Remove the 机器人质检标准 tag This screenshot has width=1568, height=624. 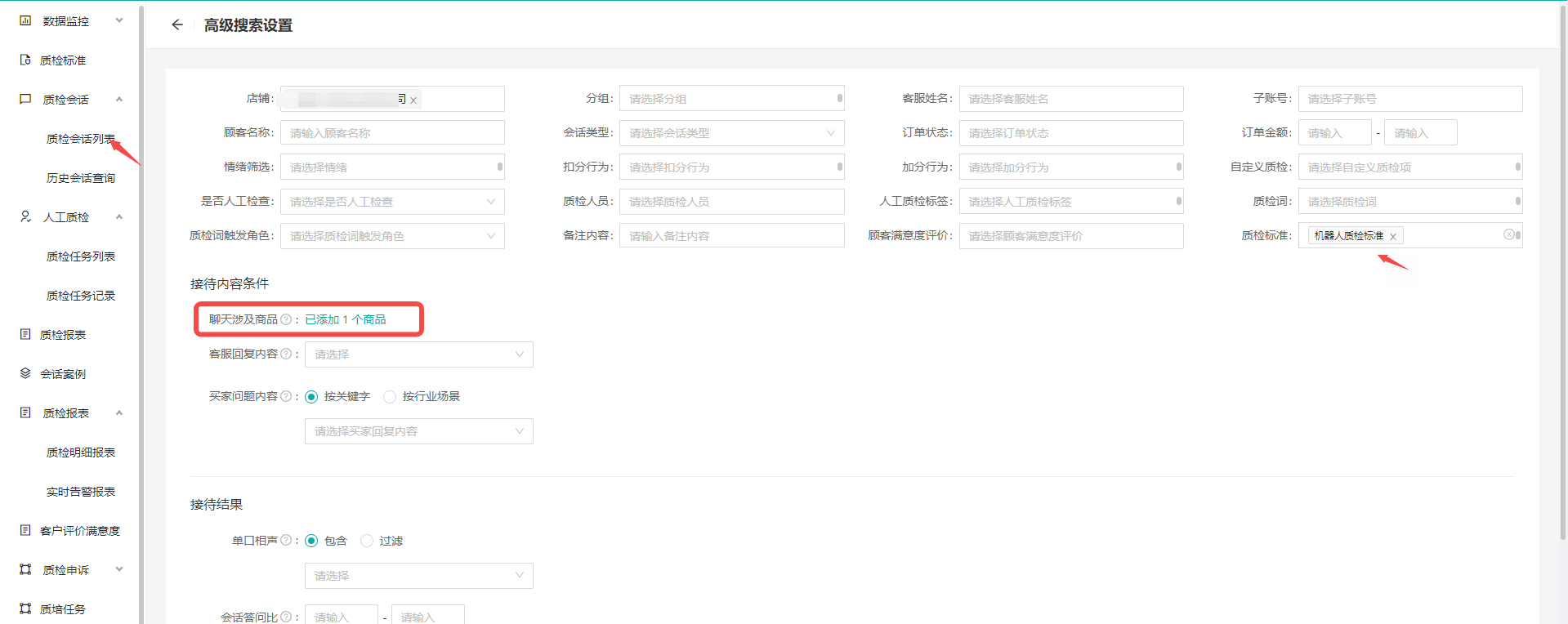(1393, 236)
